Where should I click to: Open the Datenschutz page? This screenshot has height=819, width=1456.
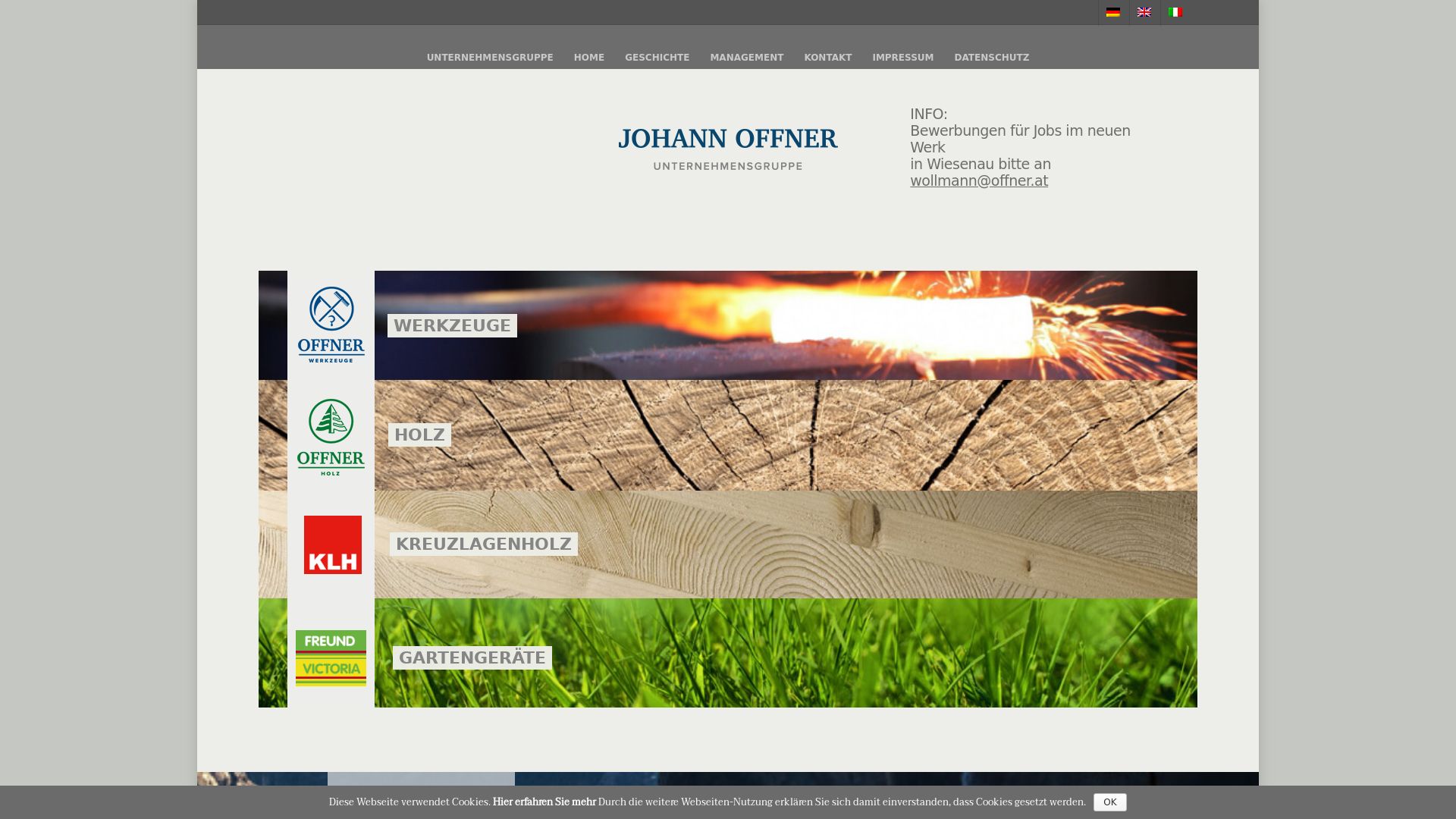tap(992, 58)
